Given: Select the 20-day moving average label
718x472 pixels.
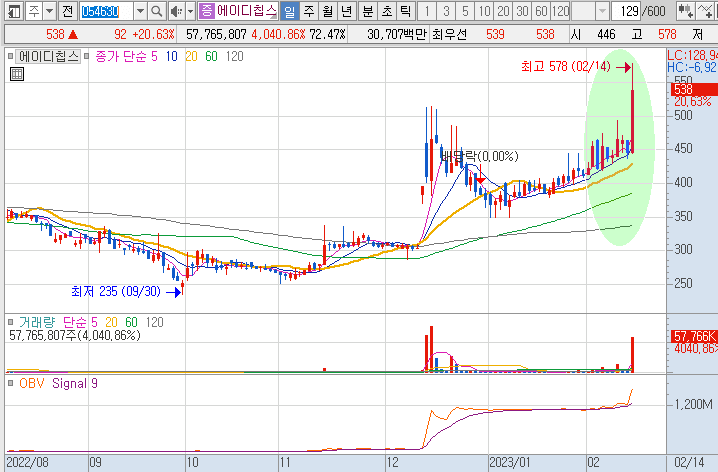Looking at the screenshot, I should coord(191,56).
